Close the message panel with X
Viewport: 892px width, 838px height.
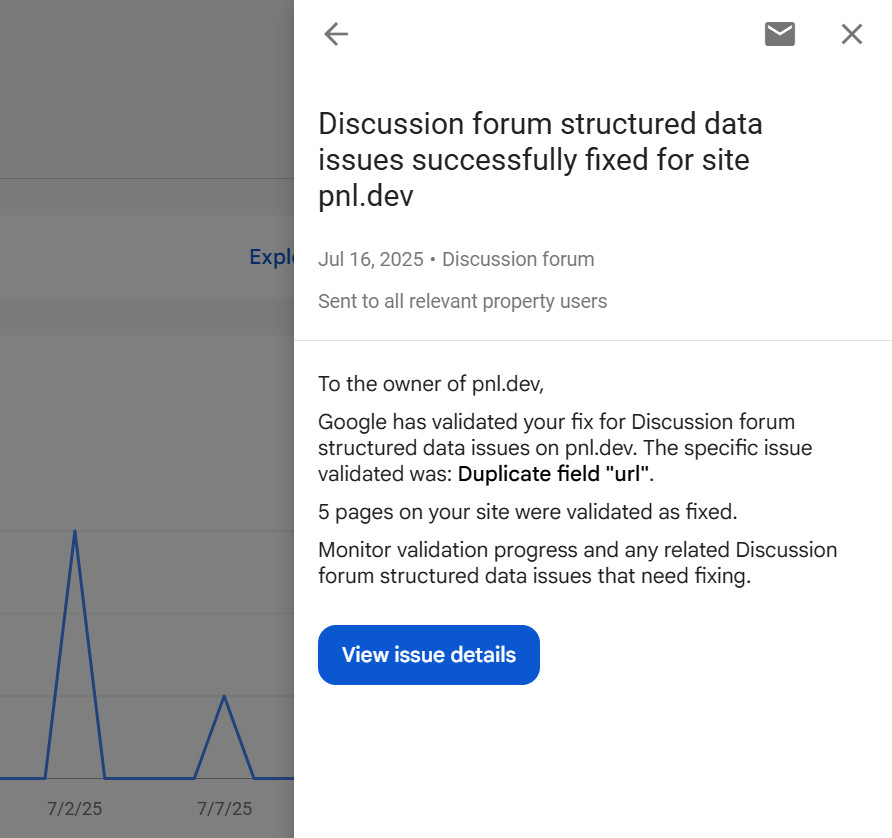(x=852, y=34)
